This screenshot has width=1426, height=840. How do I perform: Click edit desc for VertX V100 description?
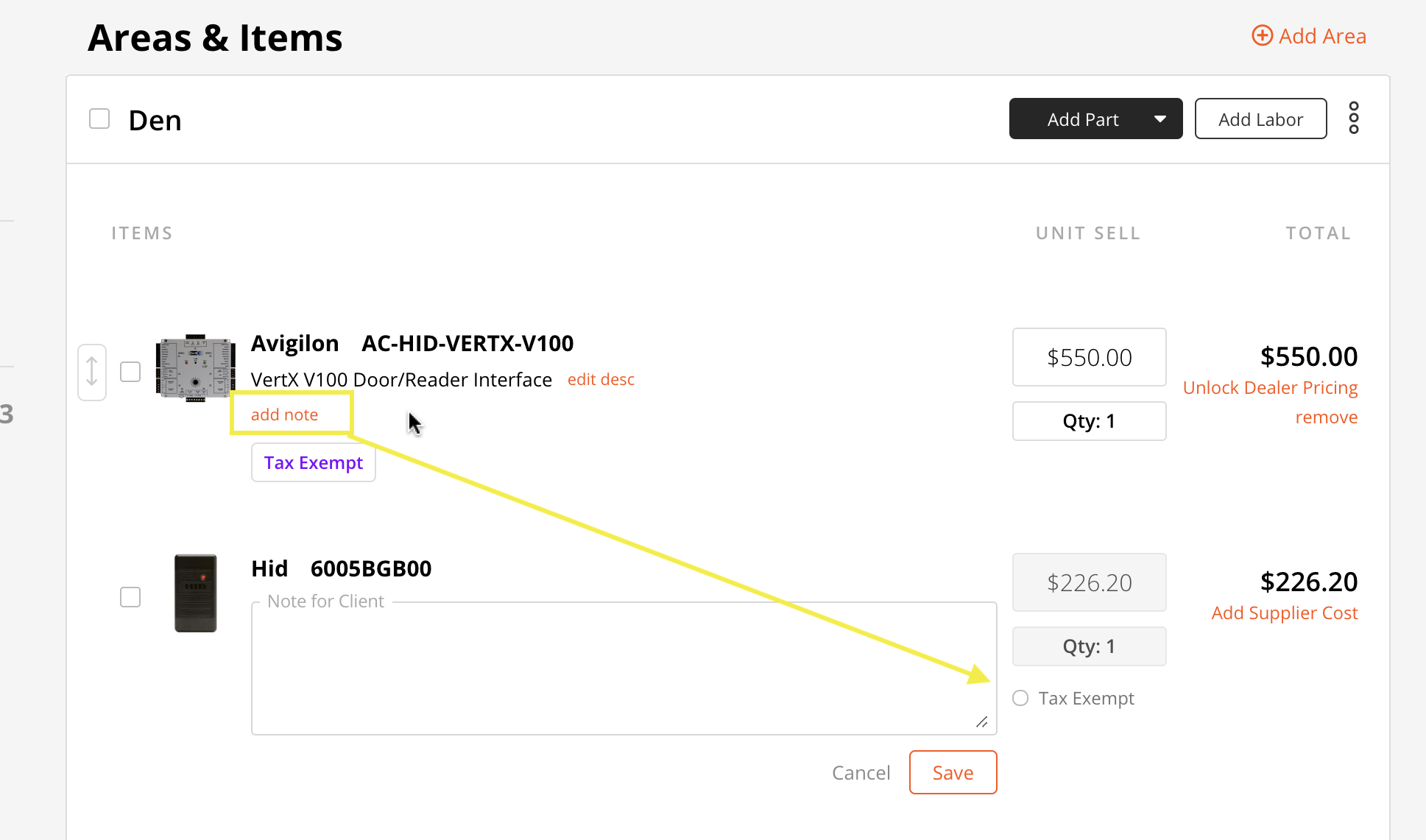point(601,379)
